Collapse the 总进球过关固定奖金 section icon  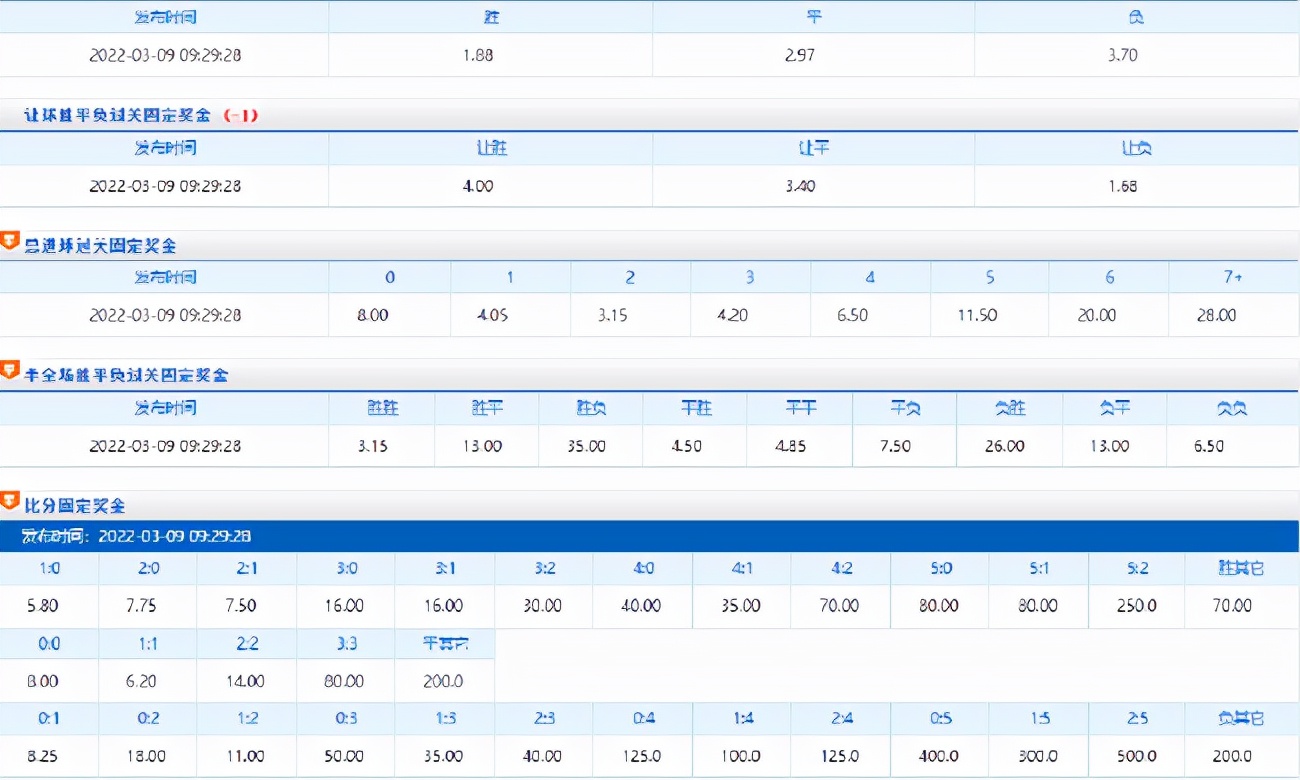10,241
